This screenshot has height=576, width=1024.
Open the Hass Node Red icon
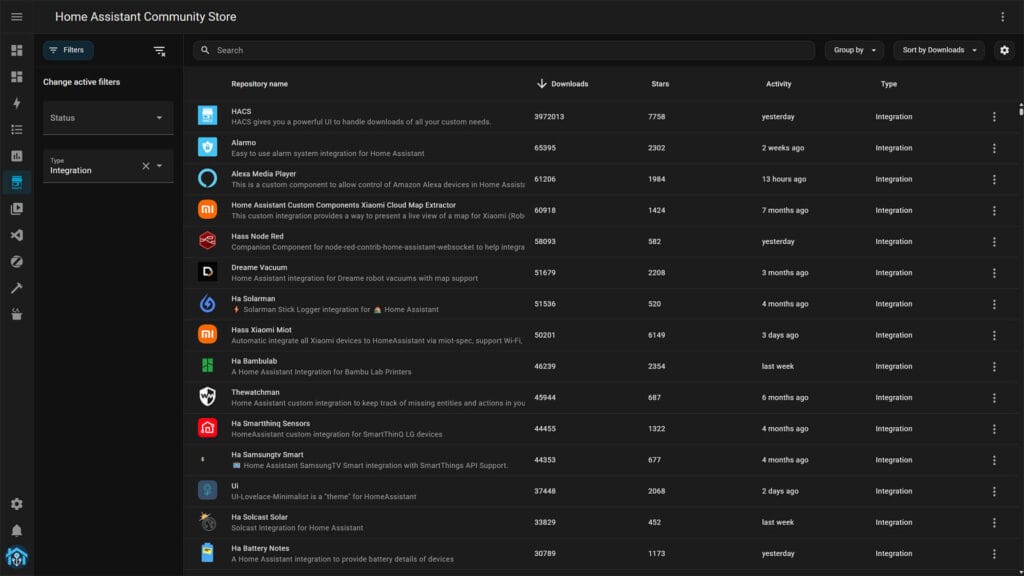click(x=207, y=241)
